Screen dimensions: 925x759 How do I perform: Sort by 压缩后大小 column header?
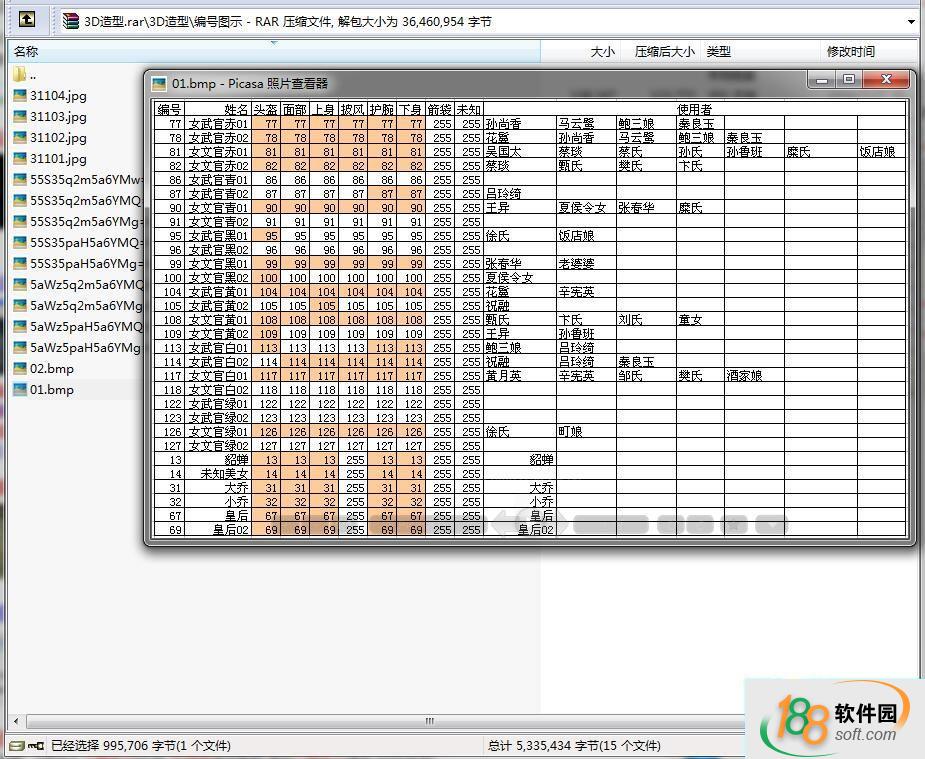(664, 51)
